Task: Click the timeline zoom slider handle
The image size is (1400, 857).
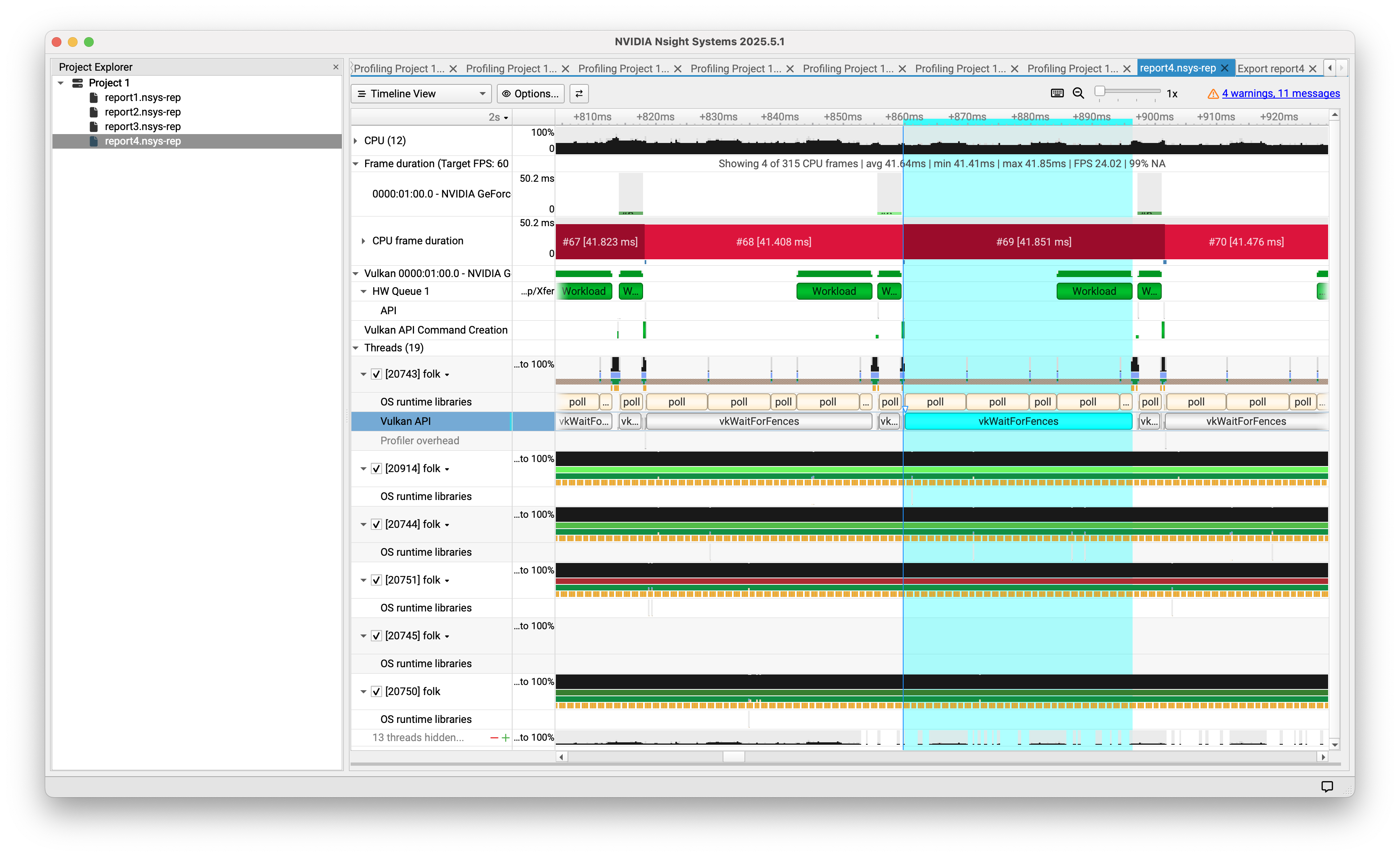Action: coord(1099,91)
